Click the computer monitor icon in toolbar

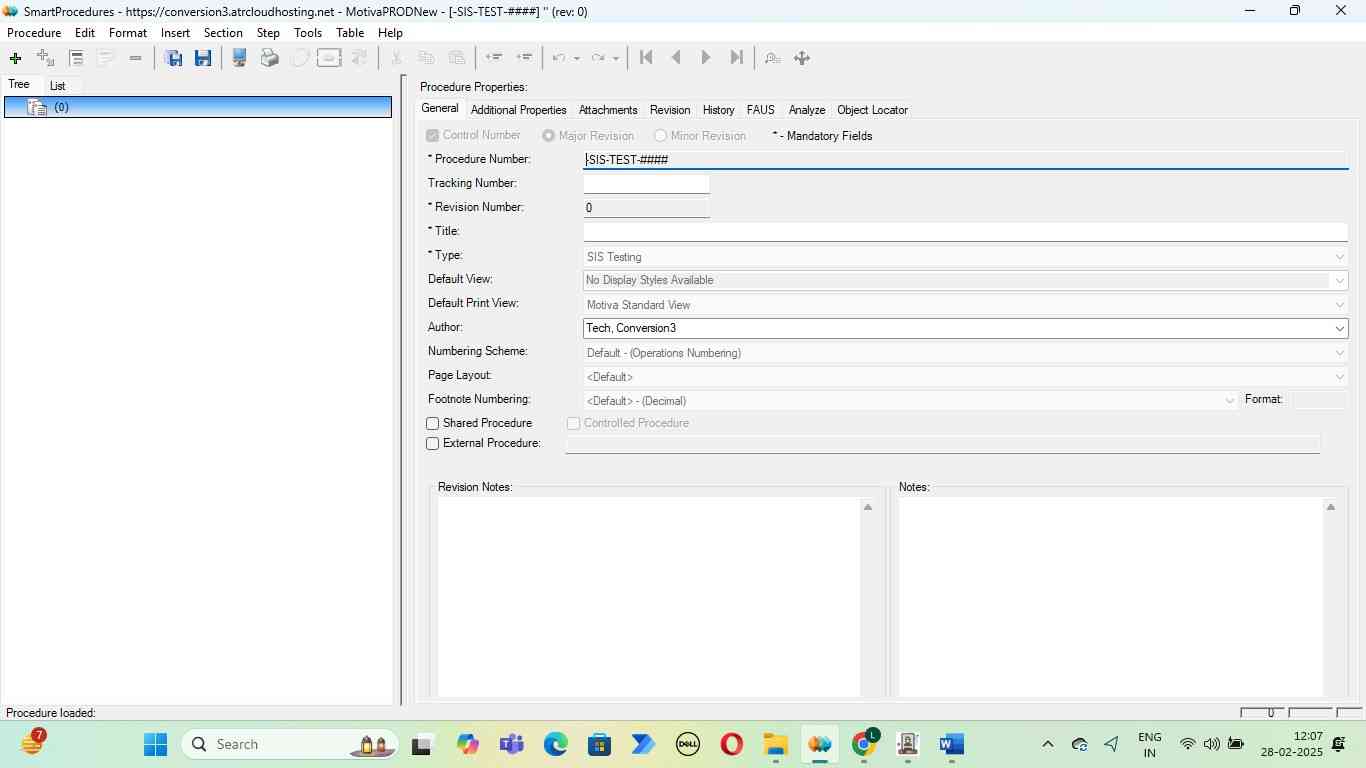[239, 58]
